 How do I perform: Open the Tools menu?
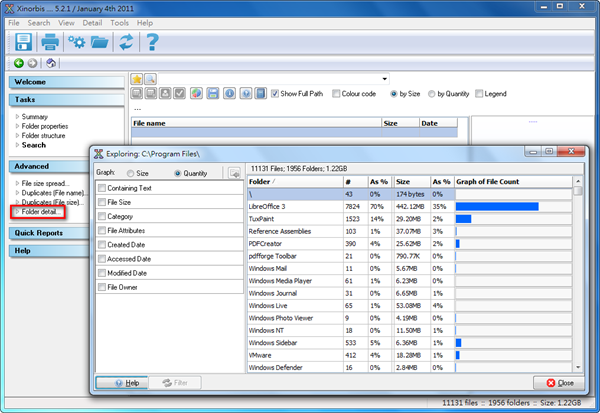120,22
